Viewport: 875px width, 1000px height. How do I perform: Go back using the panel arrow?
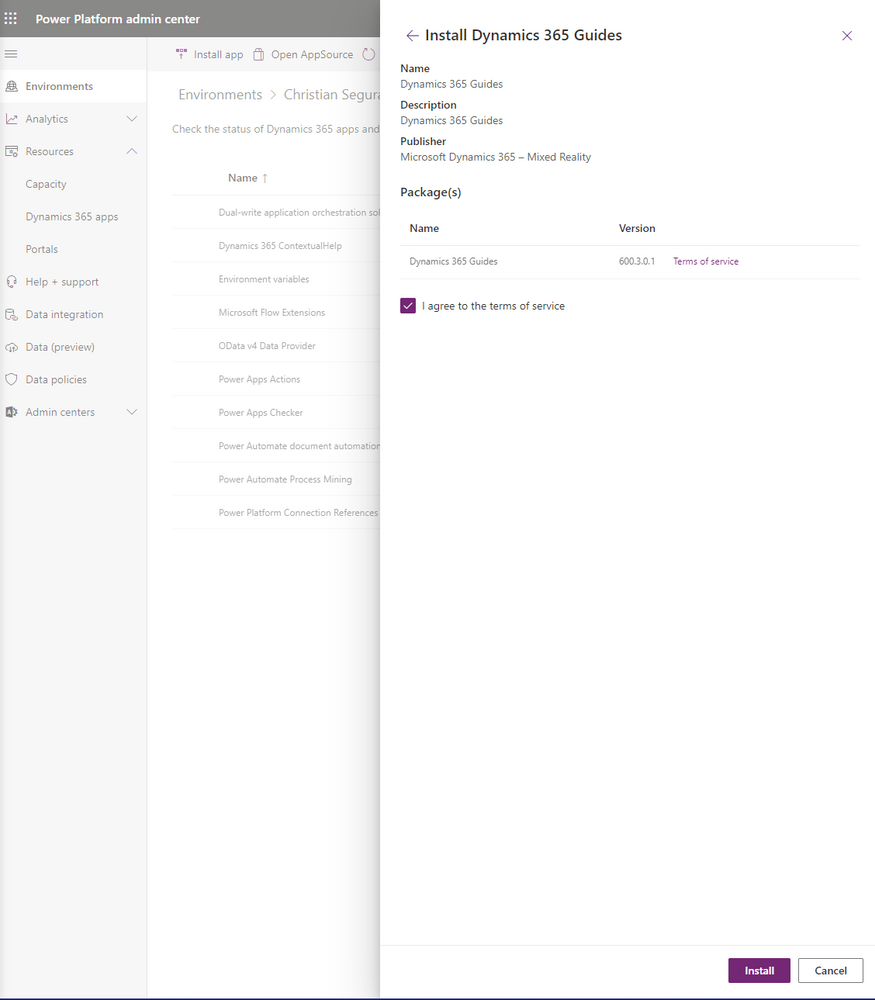click(x=412, y=36)
